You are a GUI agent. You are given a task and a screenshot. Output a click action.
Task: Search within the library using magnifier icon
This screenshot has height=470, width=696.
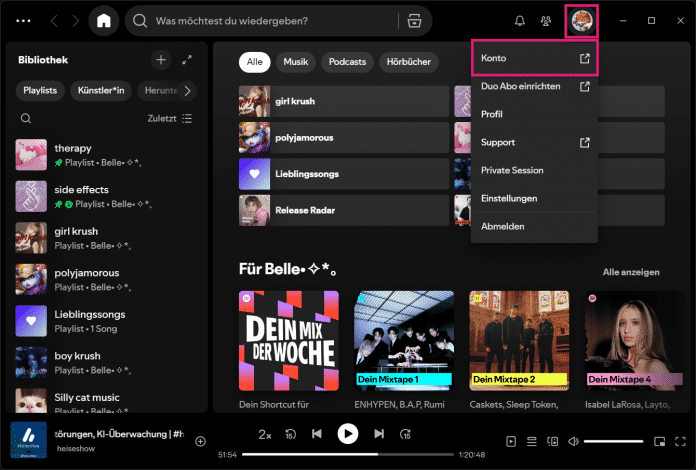tap(26, 118)
